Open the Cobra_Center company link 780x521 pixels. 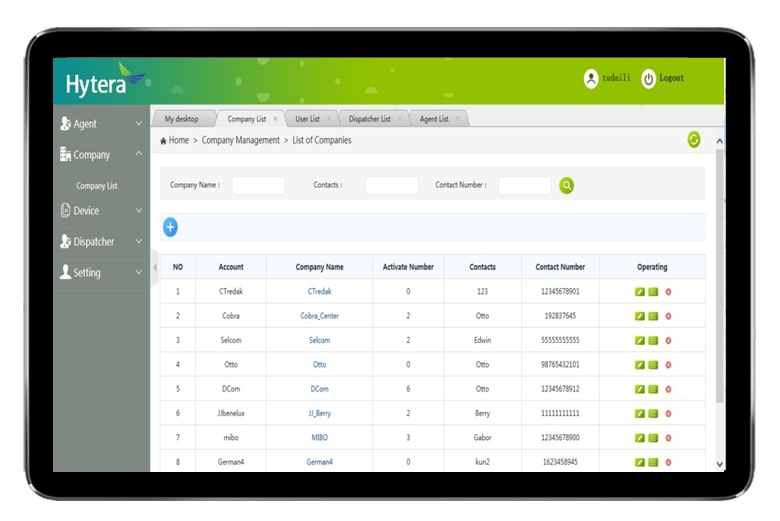[x=319, y=316]
